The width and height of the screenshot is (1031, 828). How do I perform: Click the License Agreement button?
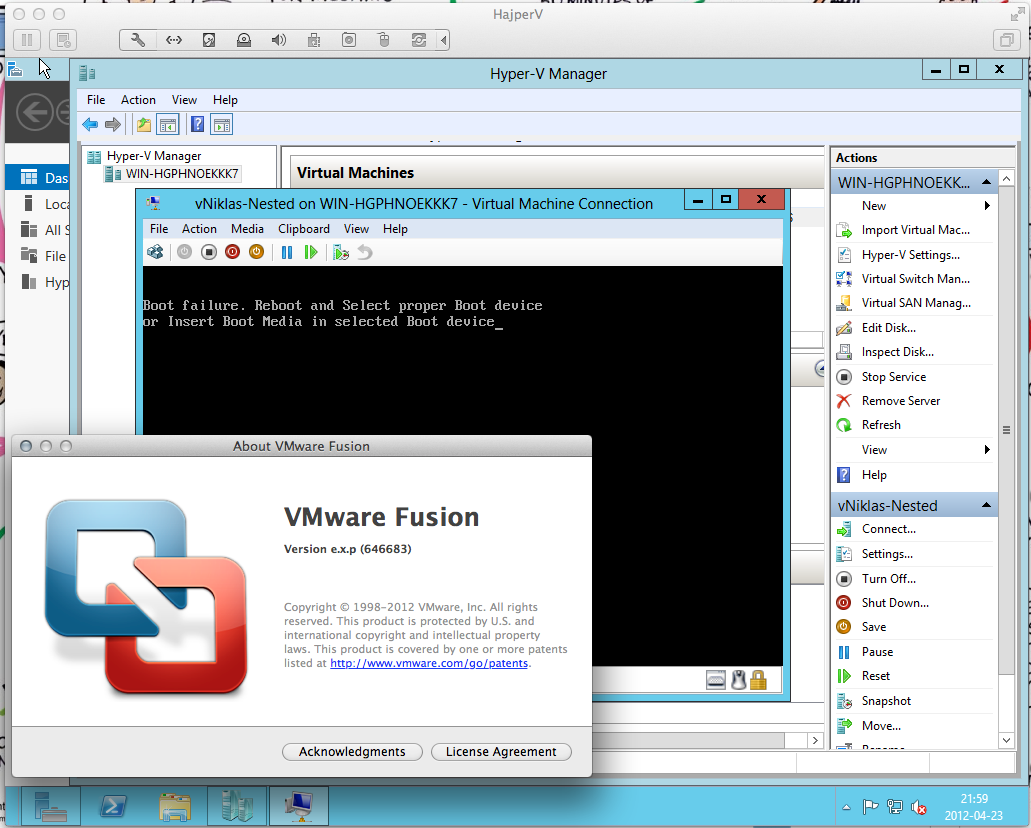point(501,752)
